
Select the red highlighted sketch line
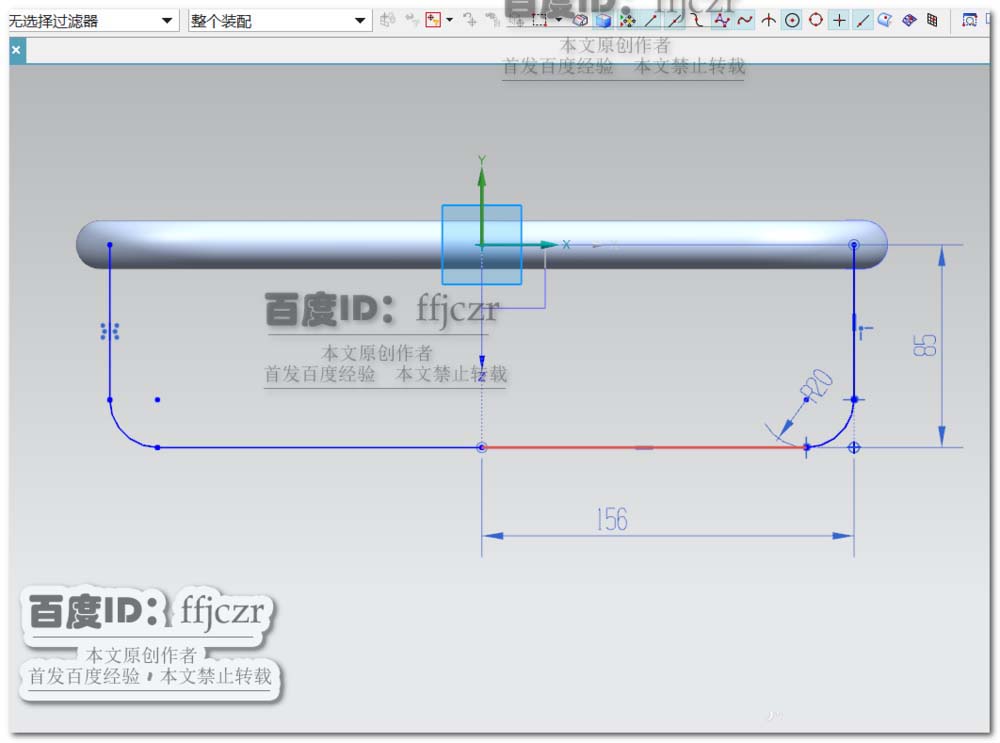644,447
